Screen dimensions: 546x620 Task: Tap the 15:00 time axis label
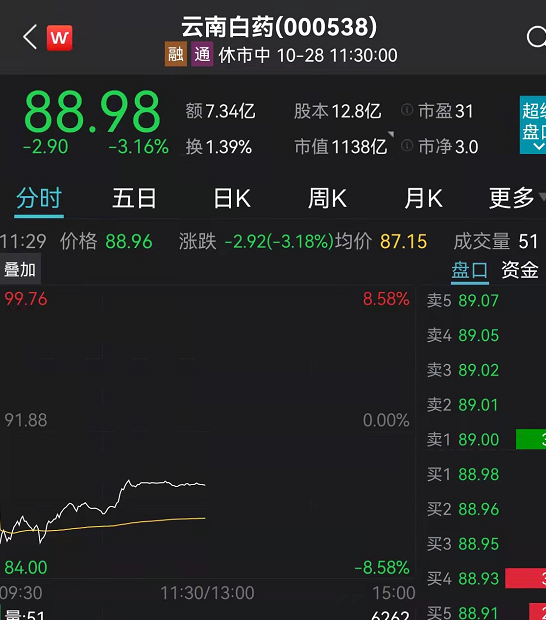pos(393,593)
